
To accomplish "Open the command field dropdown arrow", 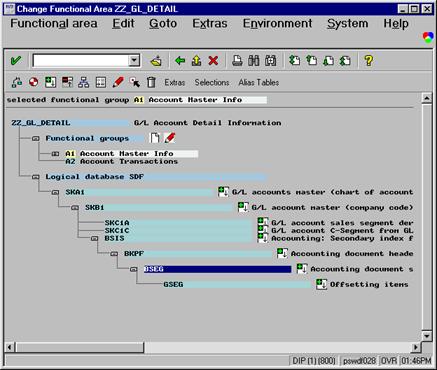I will pos(134,61).
